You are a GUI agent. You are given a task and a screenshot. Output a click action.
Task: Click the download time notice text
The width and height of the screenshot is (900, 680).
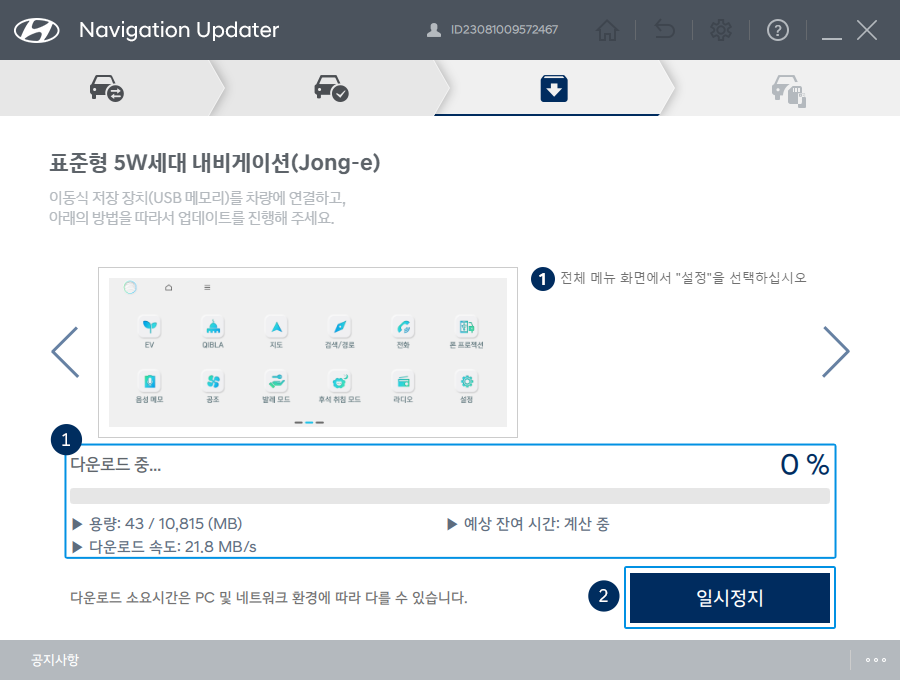[x=269, y=598]
